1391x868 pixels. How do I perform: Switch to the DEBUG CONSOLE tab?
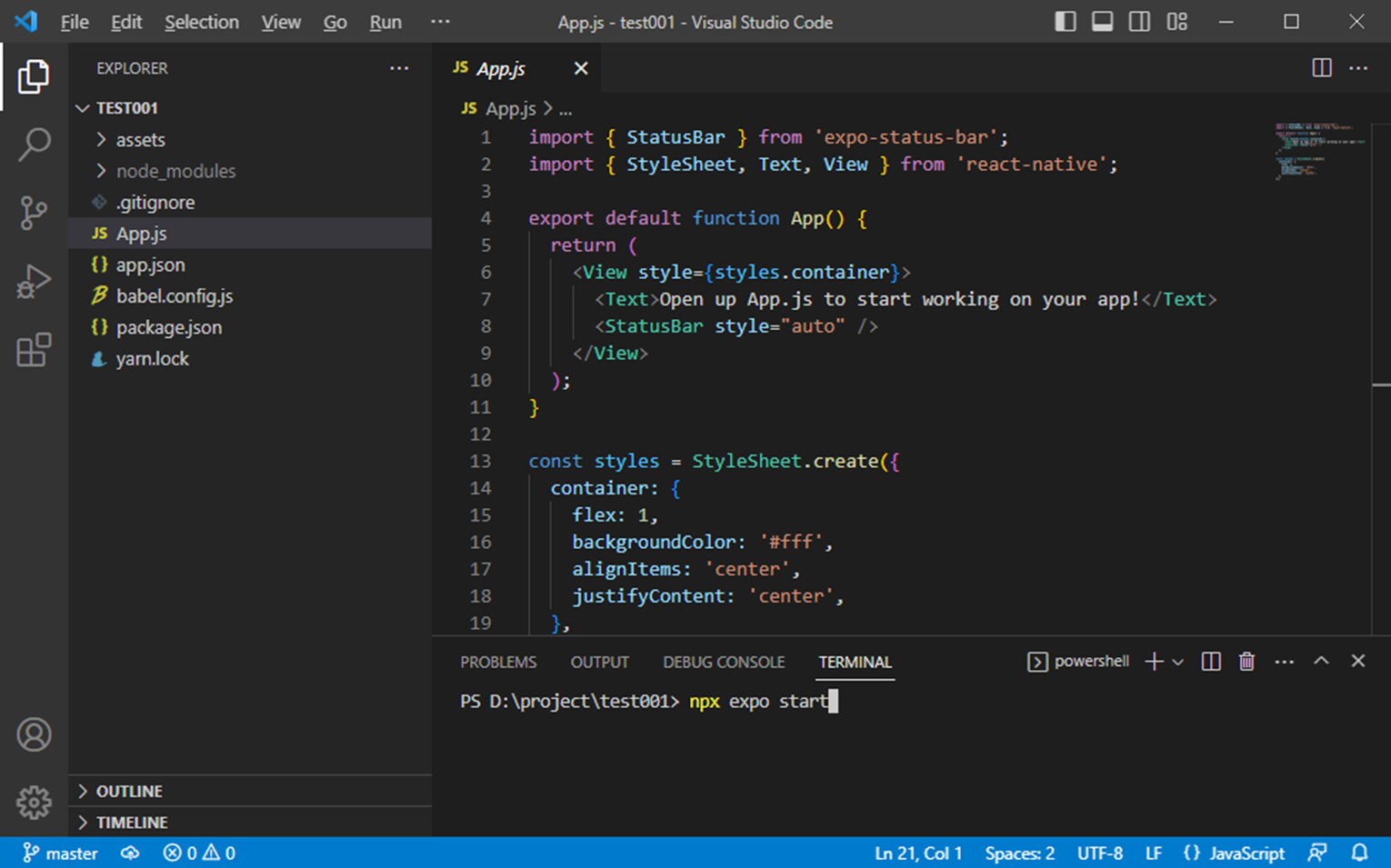click(724, 662)
